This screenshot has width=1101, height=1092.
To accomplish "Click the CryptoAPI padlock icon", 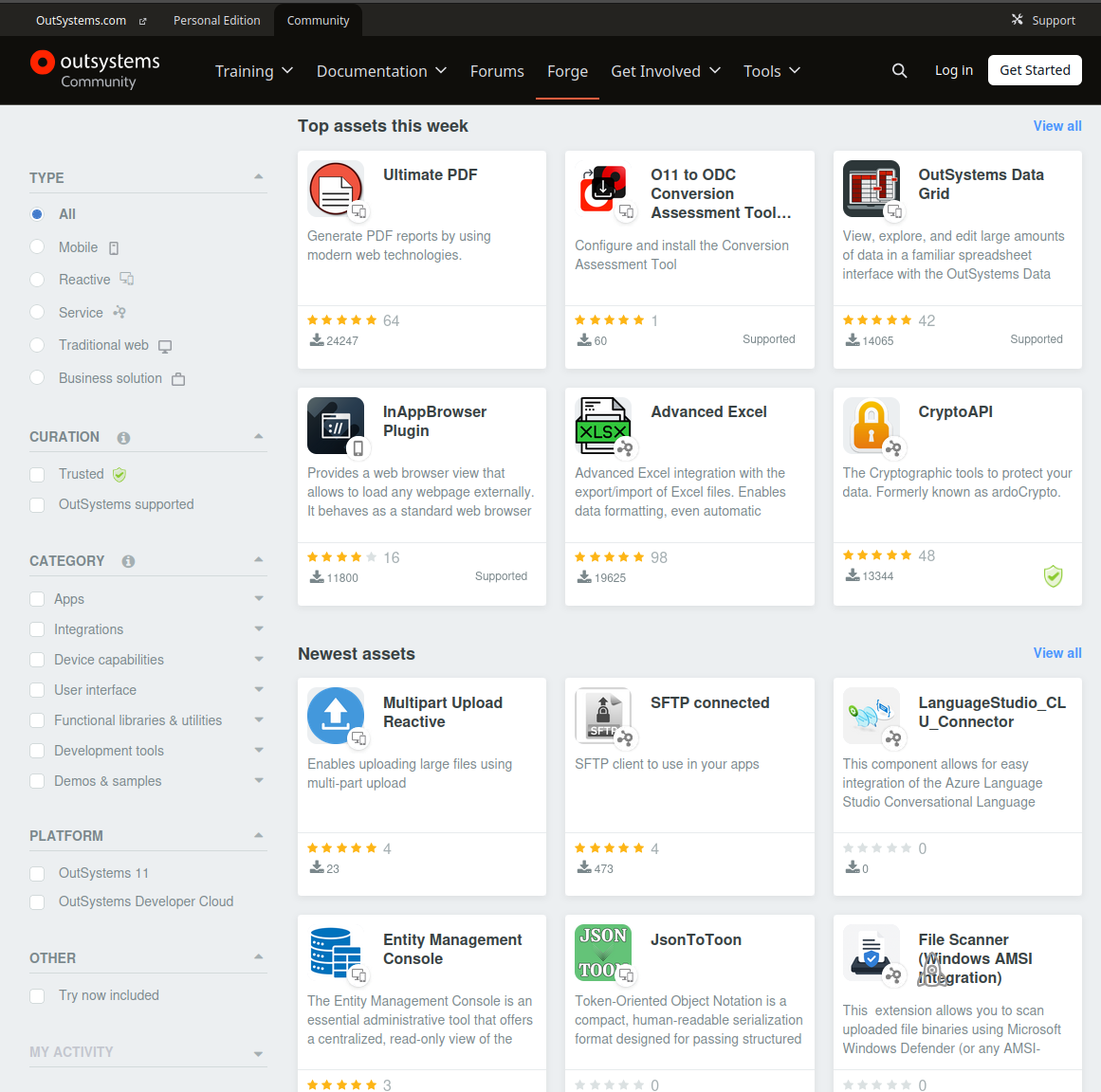I will coord(871,426).
